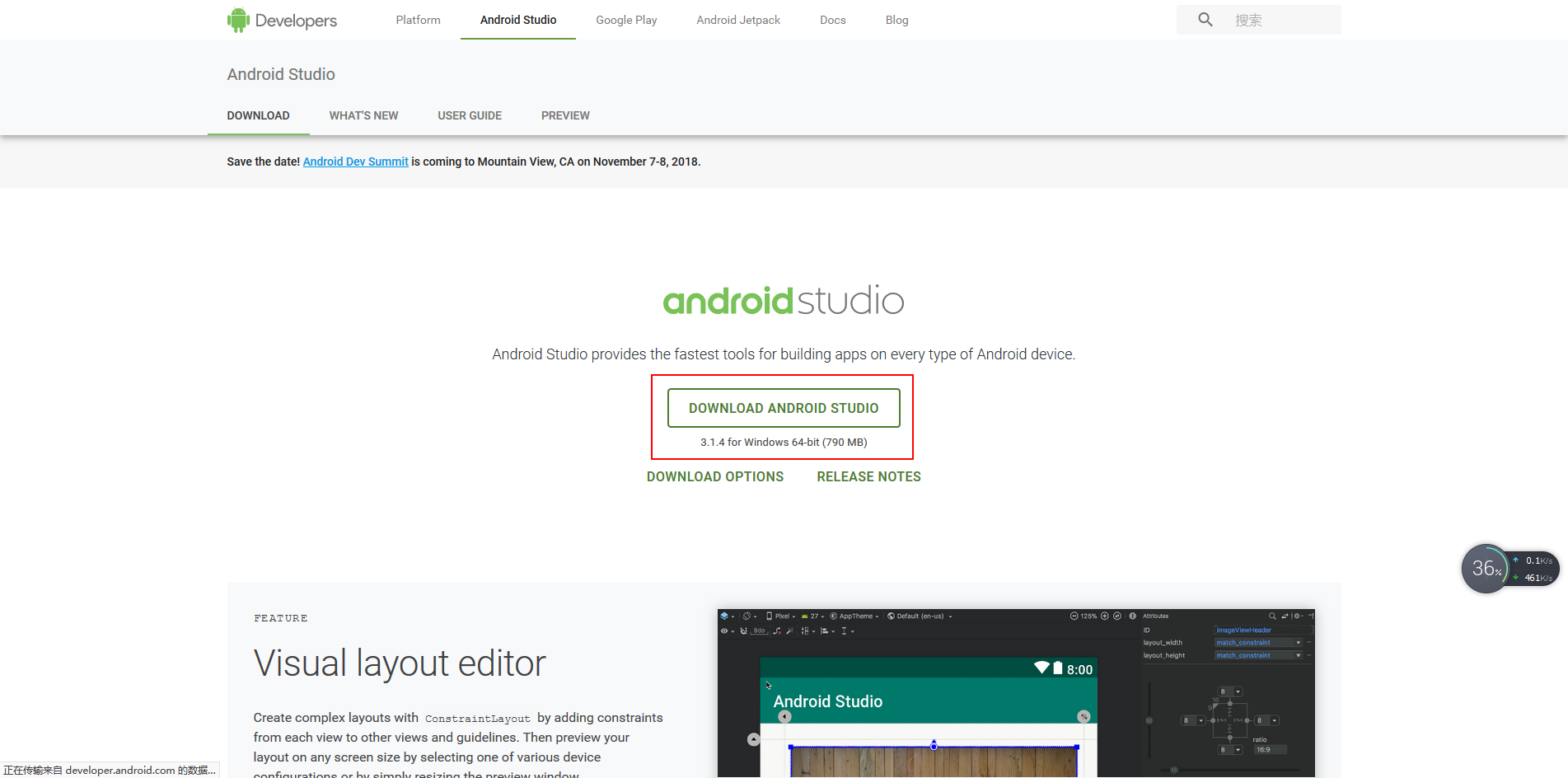
Task: Click the Android Studio page heading
Action: 281,74
